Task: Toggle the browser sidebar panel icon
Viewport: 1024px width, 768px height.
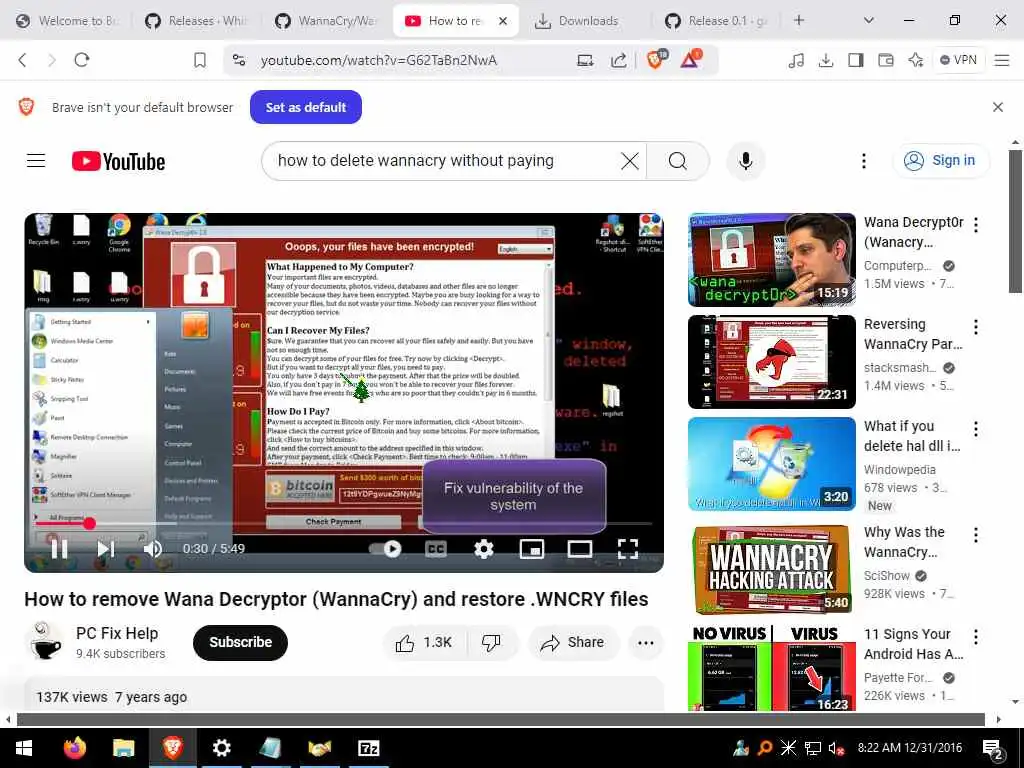Action: (x=856, y=60)
